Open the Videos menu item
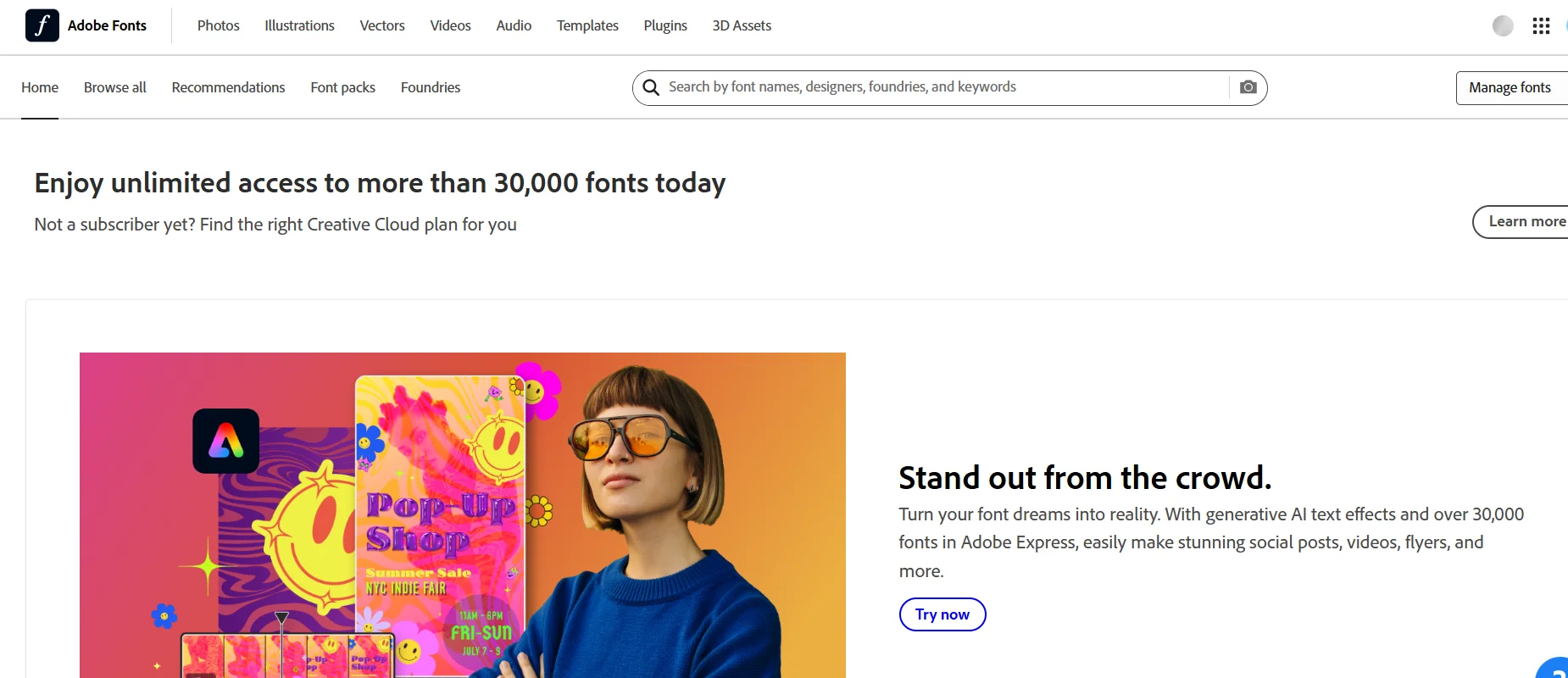 tap(450, 25)
